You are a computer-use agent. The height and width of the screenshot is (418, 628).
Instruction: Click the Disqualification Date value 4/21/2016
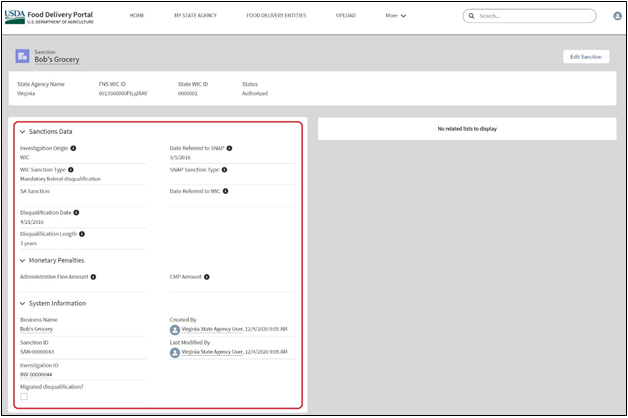pos(32,222)
